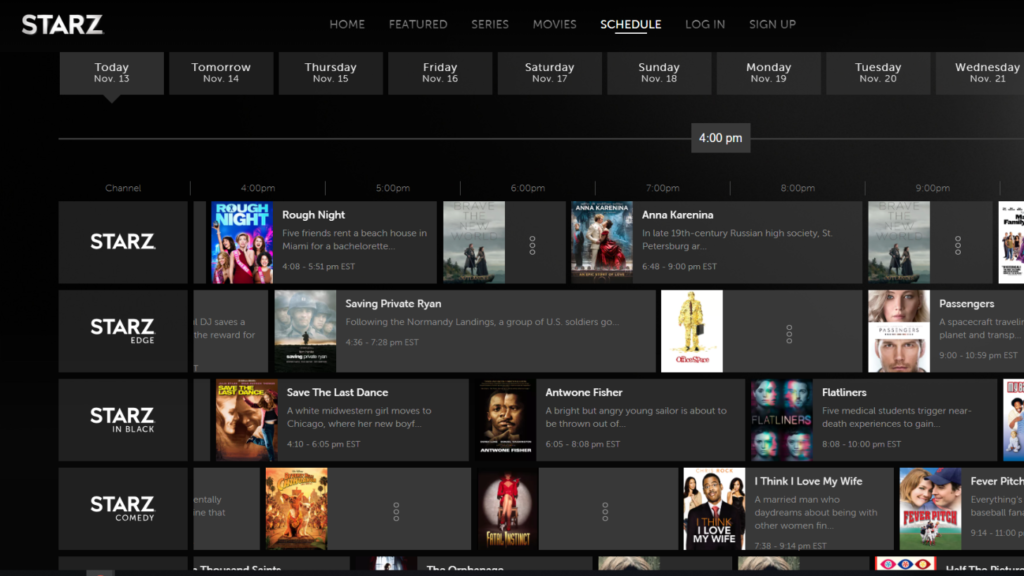Click the 6:05 - 8:08 pm EST time

(x=583, y=444)
